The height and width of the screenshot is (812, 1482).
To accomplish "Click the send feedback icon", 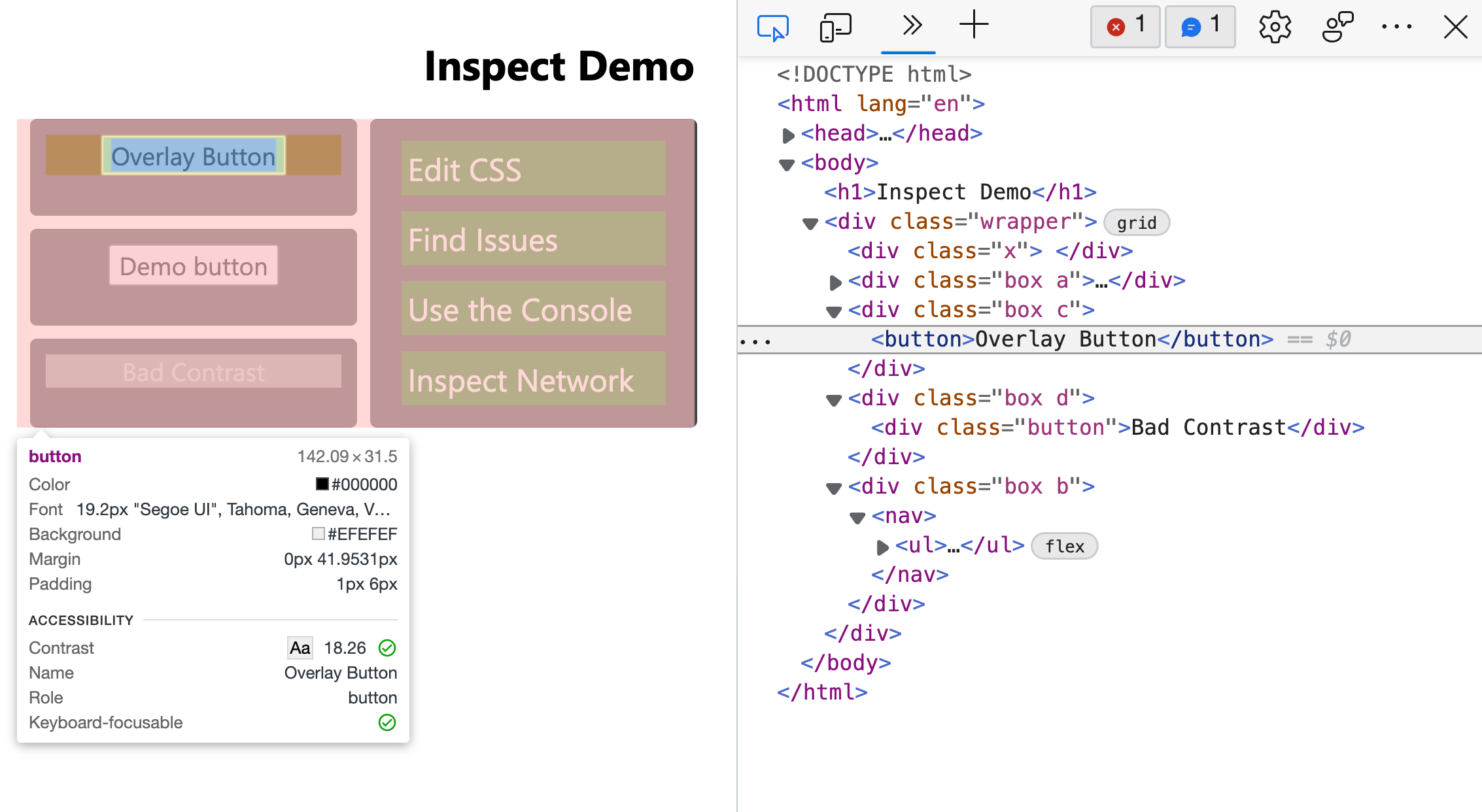I will [1337, 27].
